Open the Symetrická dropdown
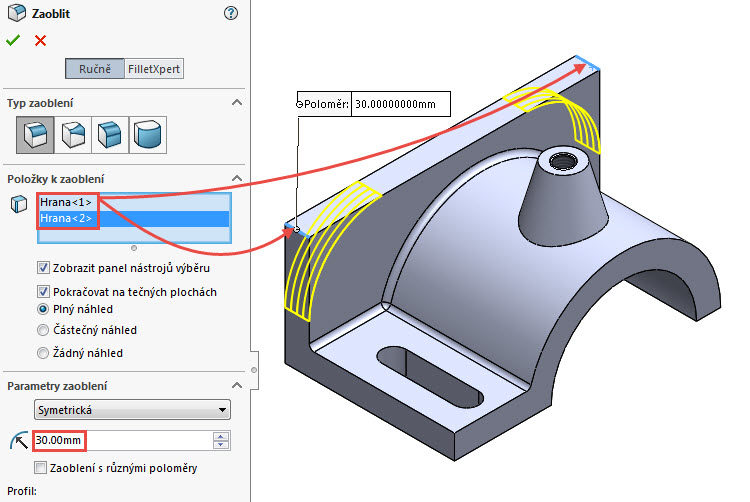 [132, 410]
